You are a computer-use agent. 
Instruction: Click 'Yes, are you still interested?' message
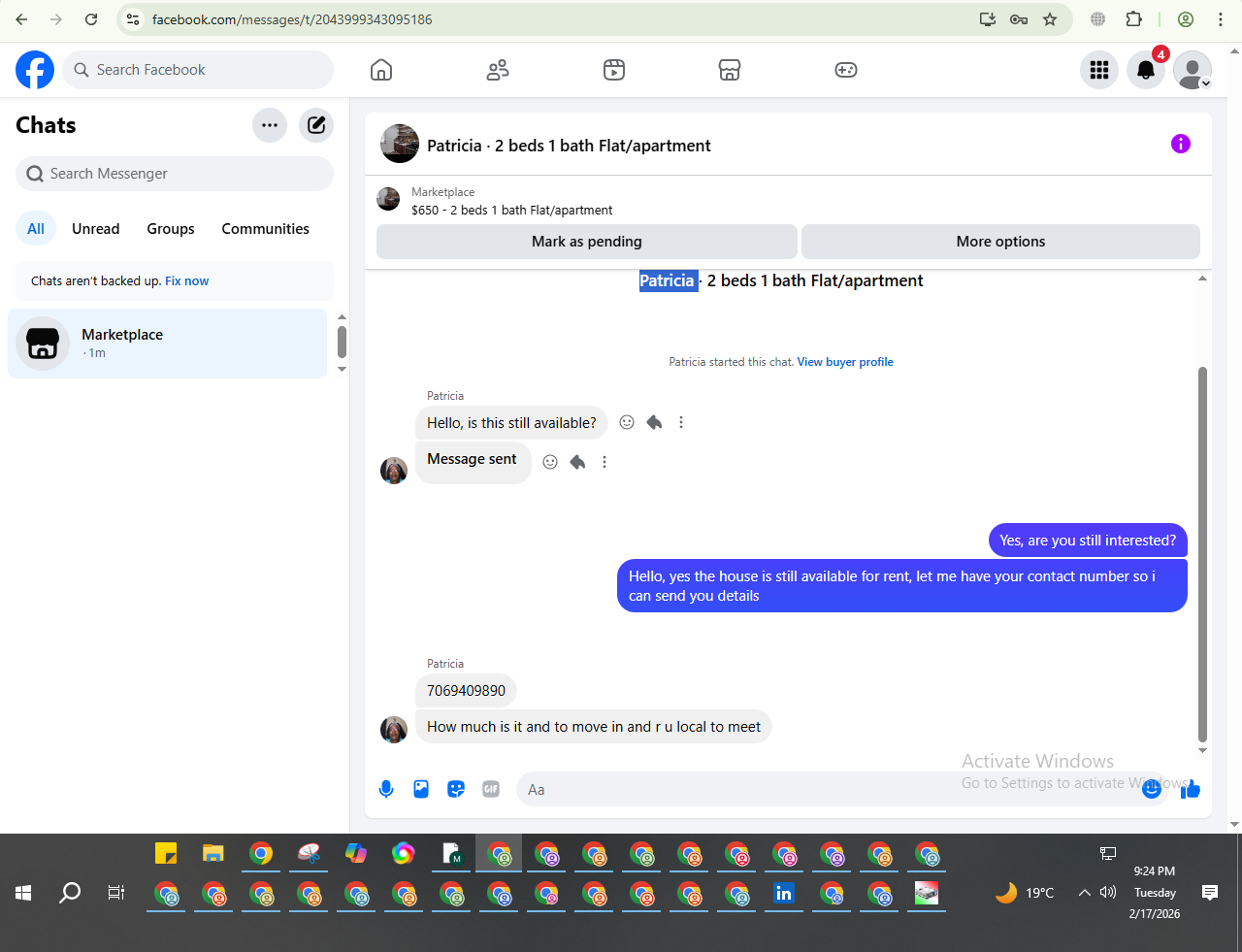tap(1088, 541)
